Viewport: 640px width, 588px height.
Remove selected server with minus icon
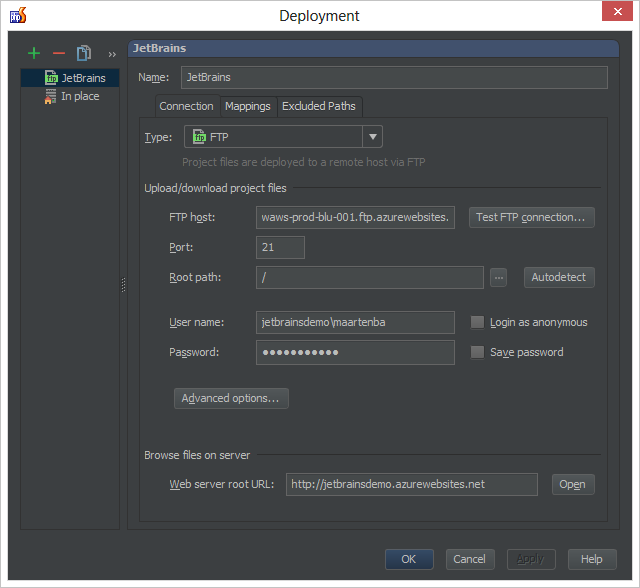[x=59, y=53]
